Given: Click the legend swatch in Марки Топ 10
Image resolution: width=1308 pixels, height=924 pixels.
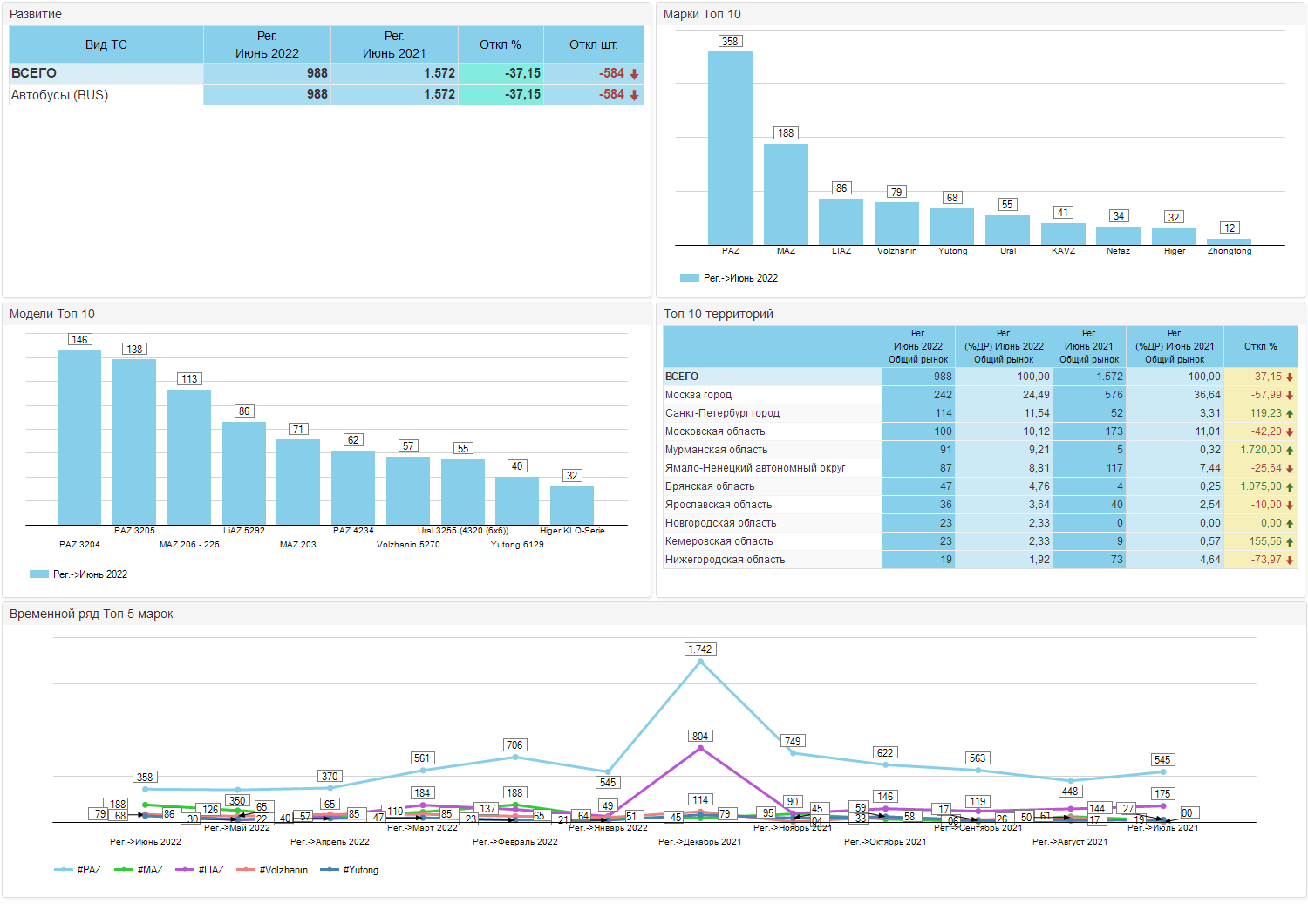Looking at the screenshot, I should click(689, 278).
